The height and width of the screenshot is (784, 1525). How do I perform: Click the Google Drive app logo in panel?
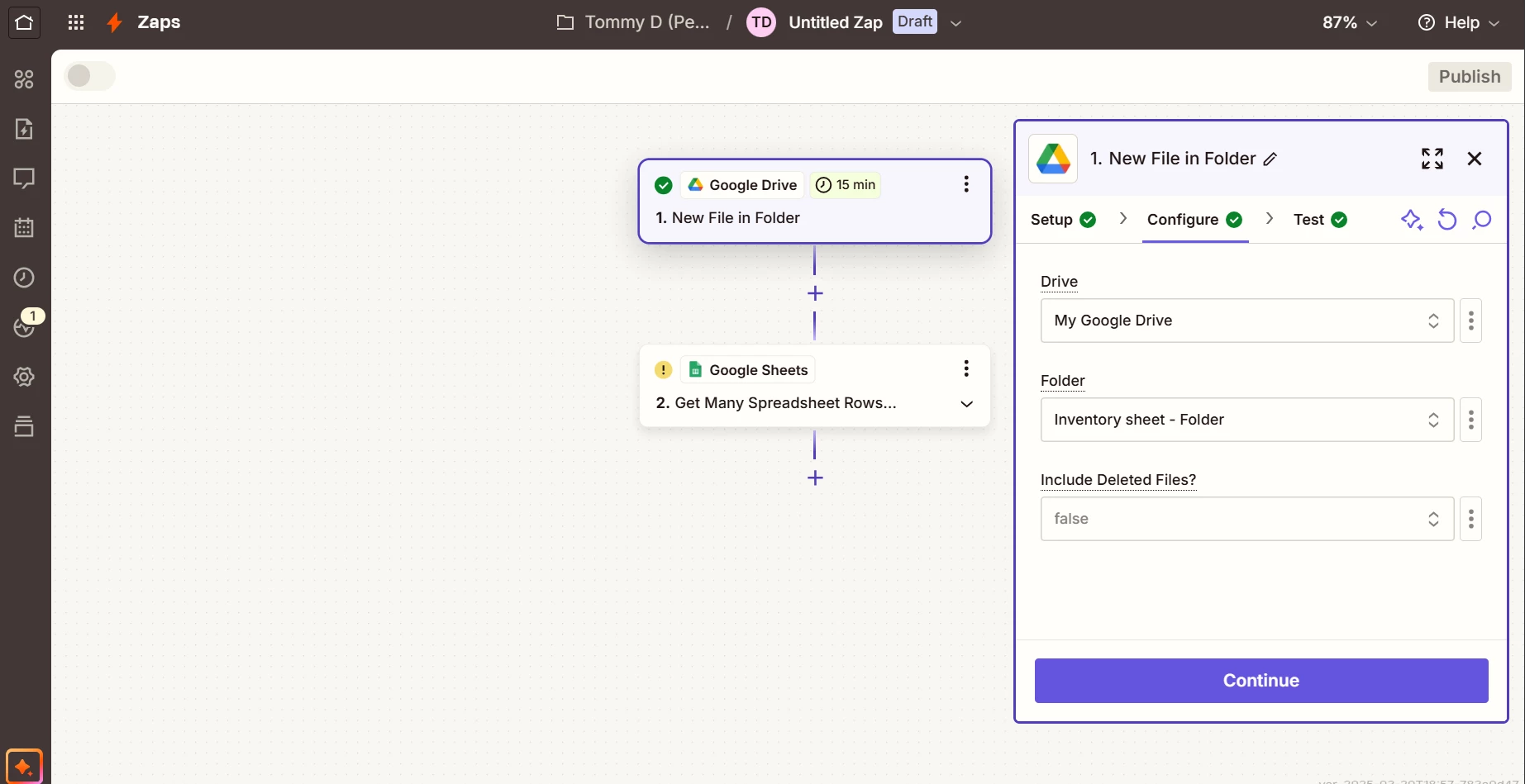1053,159
